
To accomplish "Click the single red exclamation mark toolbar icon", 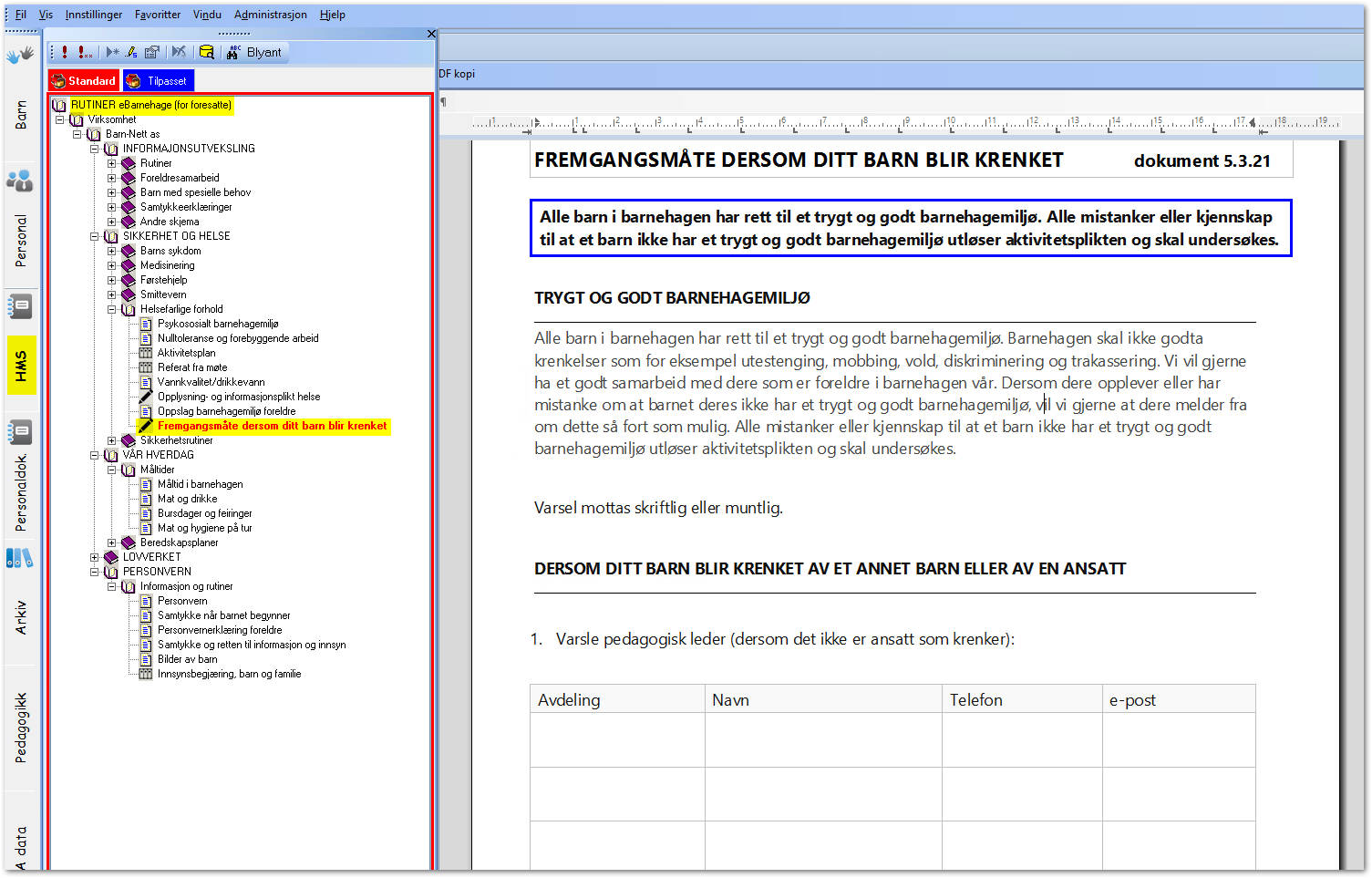I will click(65, 52).
